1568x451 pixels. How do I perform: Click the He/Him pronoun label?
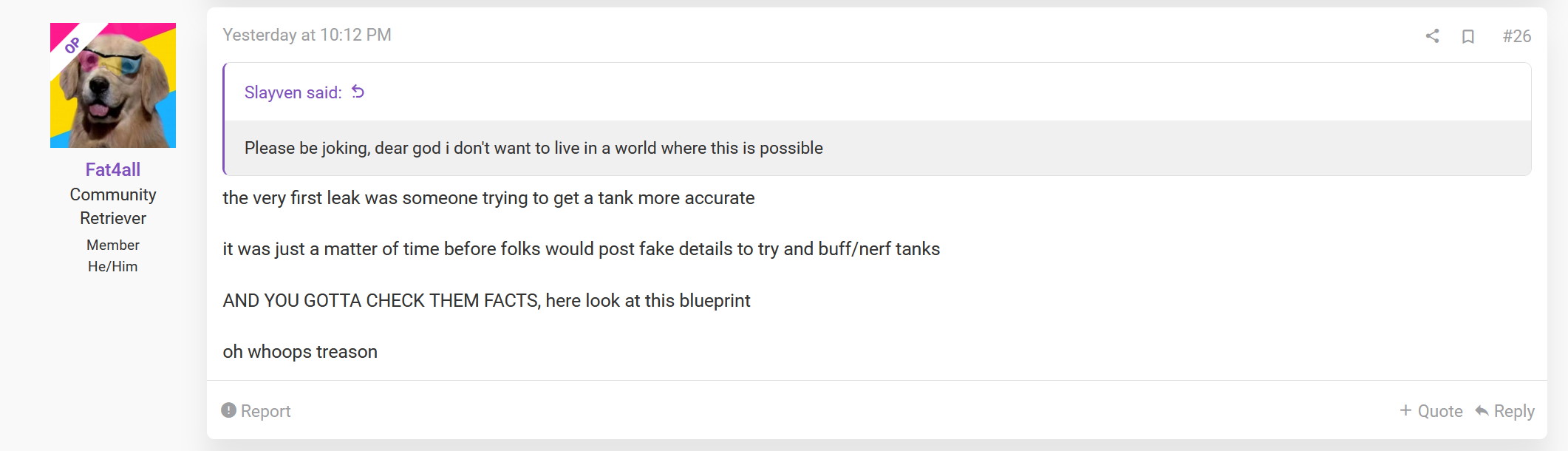(x=113, y=266)
